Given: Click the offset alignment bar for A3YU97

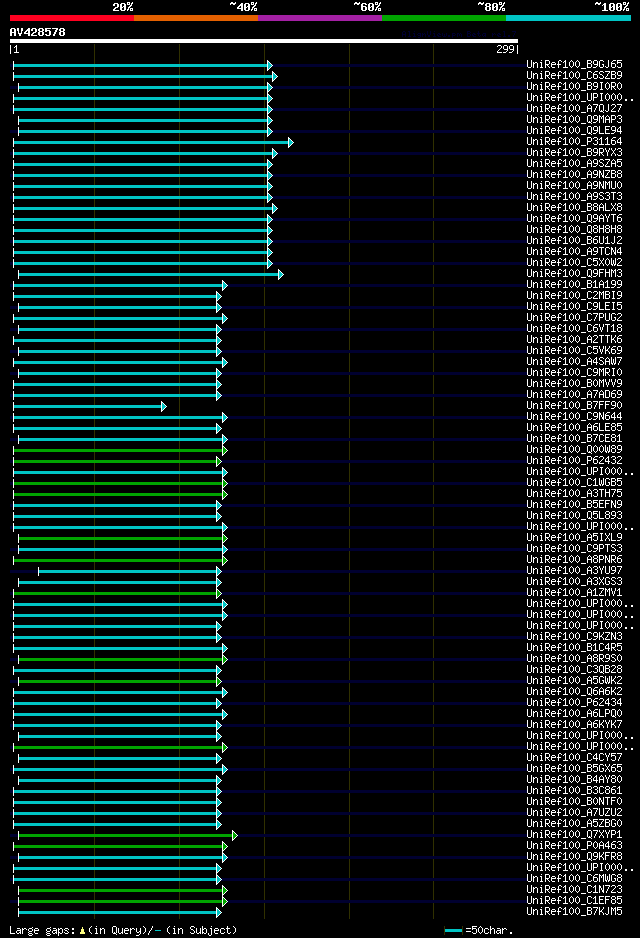Looking at the screenshot, I should [x=130, y=572].
